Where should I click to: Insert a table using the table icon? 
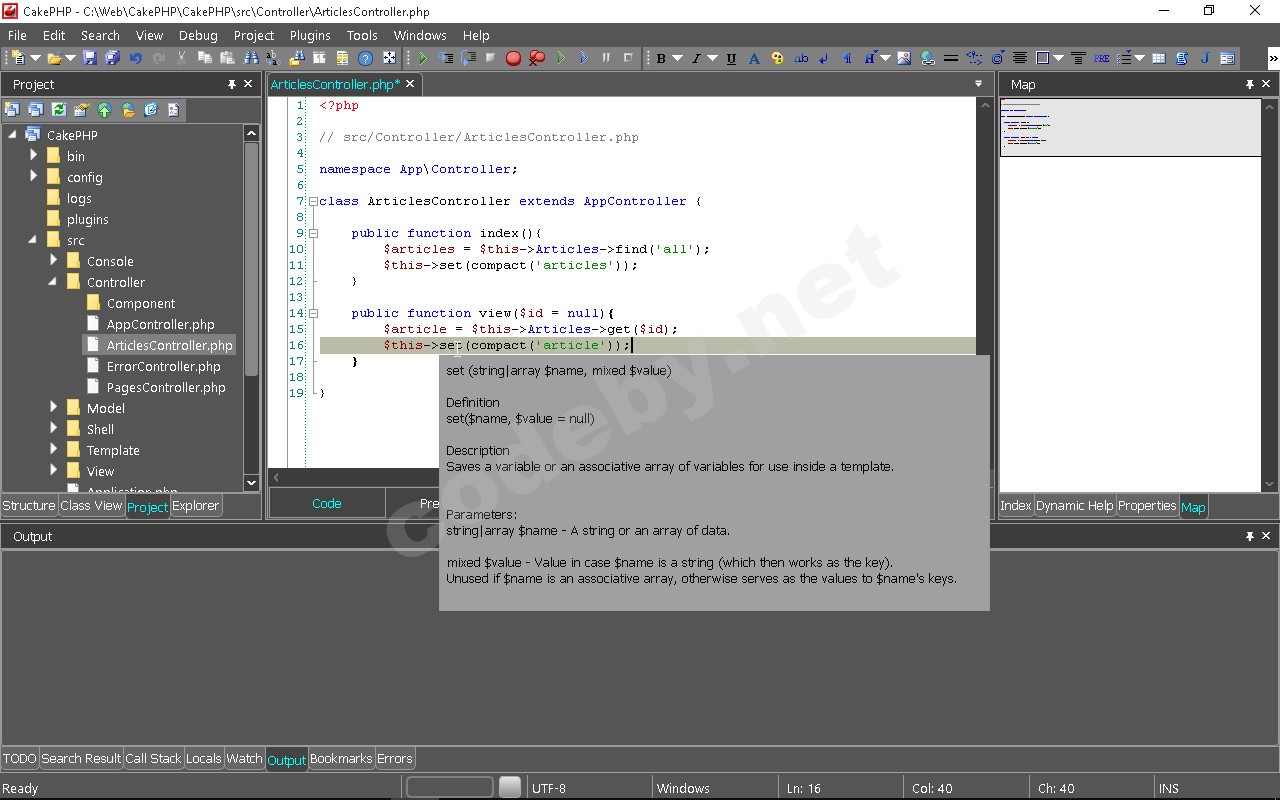click(1157, 58)
